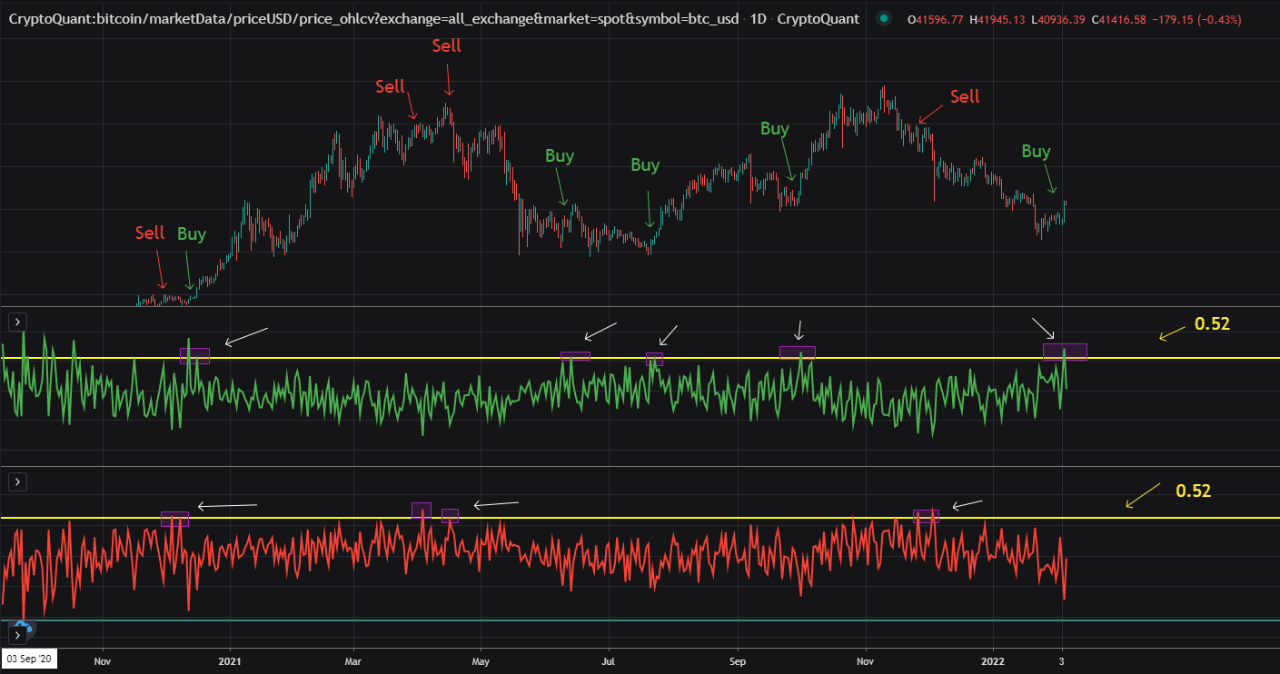Open the CryptoQuant btc_usd symbol title

[372, 19]
